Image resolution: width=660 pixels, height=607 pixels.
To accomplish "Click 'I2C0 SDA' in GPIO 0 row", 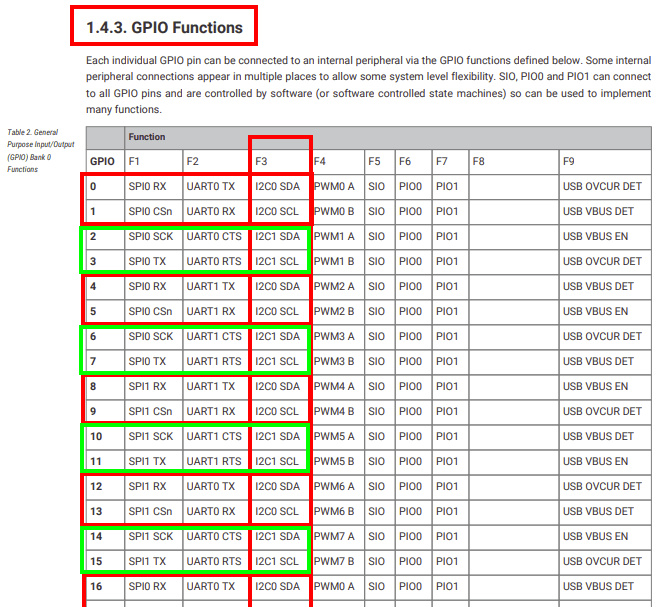I will [277, 186].
